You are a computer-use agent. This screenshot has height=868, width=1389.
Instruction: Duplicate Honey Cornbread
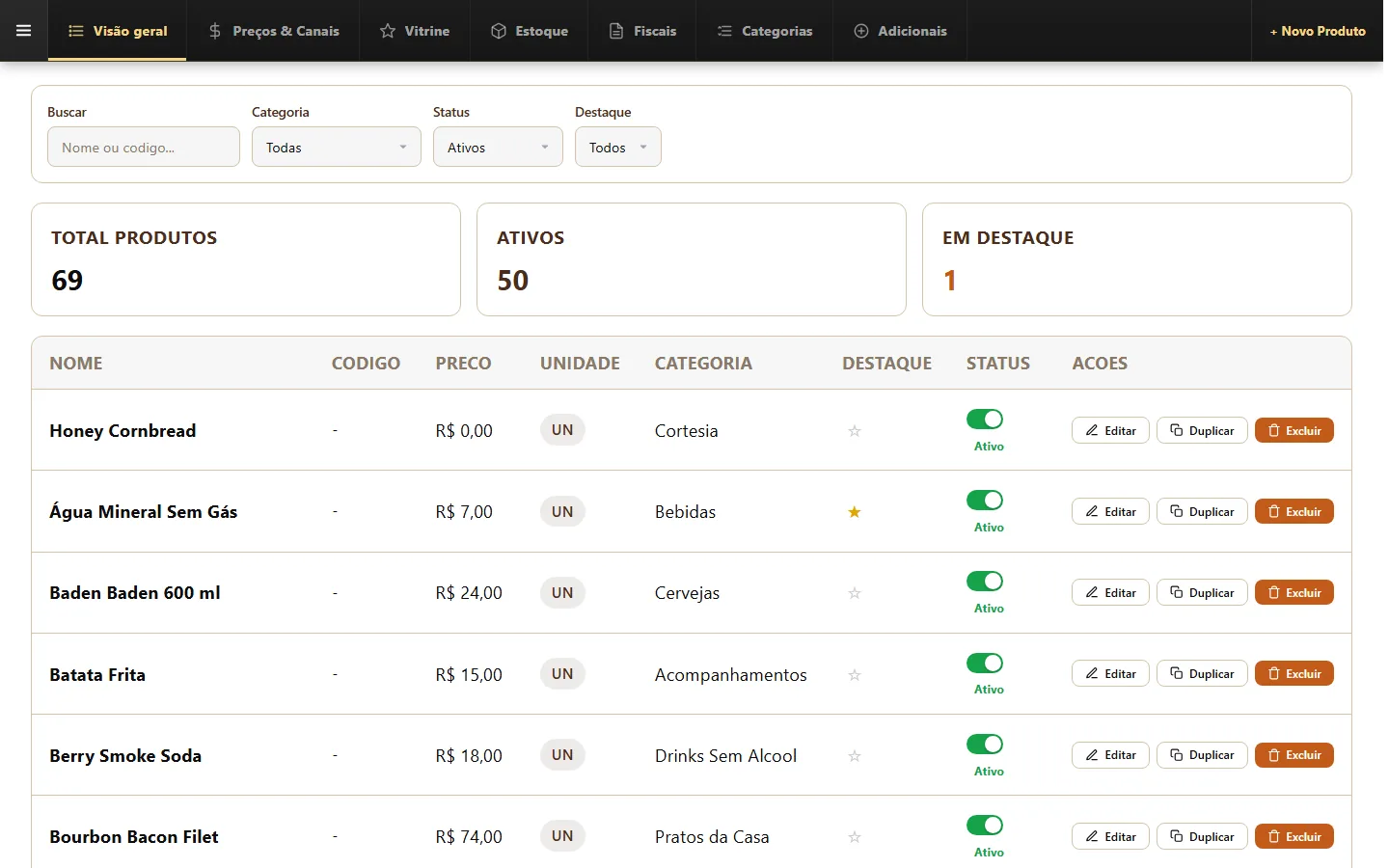pos(1202,430)
